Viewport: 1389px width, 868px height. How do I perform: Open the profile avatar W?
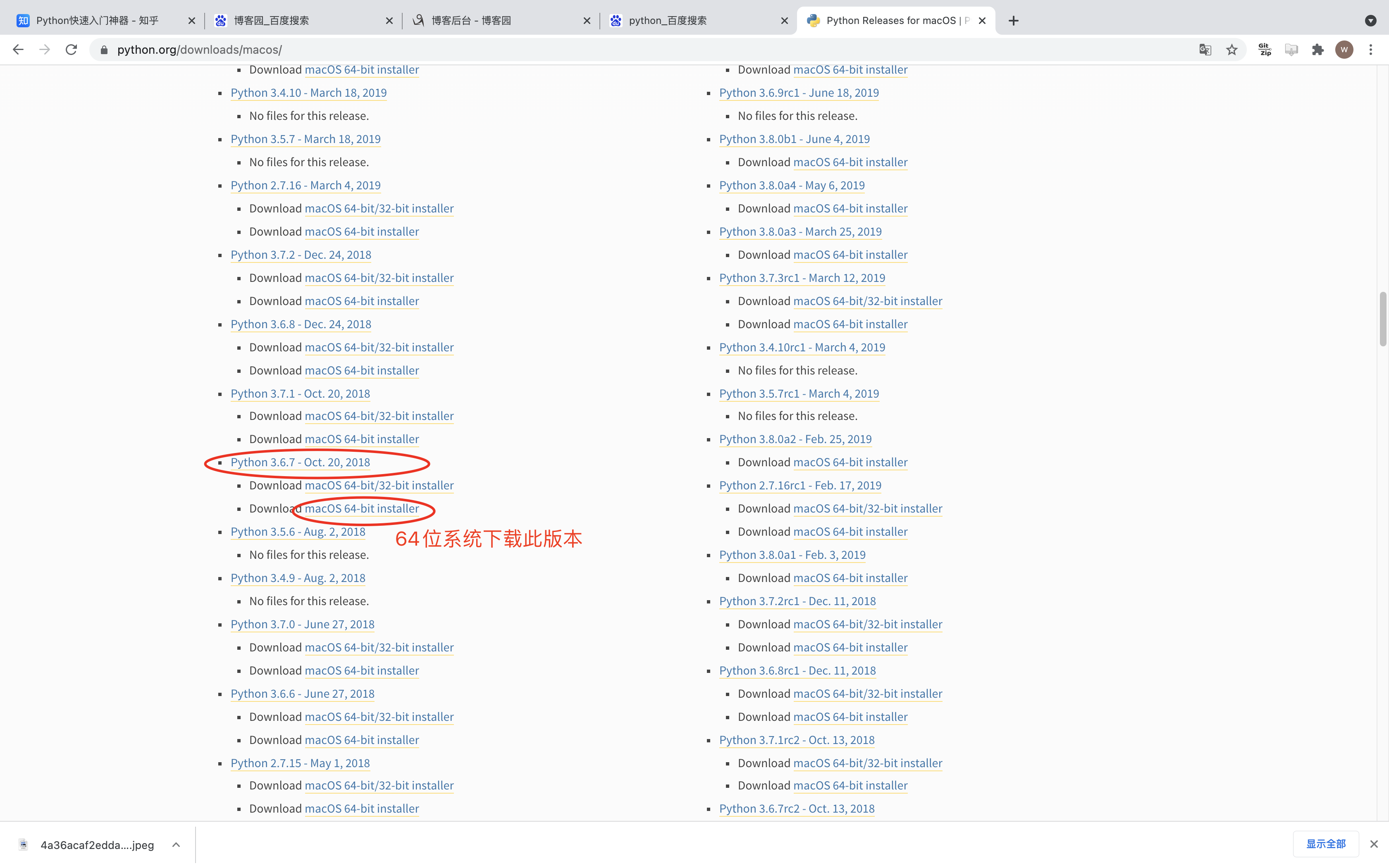(x=1344, y=50)
